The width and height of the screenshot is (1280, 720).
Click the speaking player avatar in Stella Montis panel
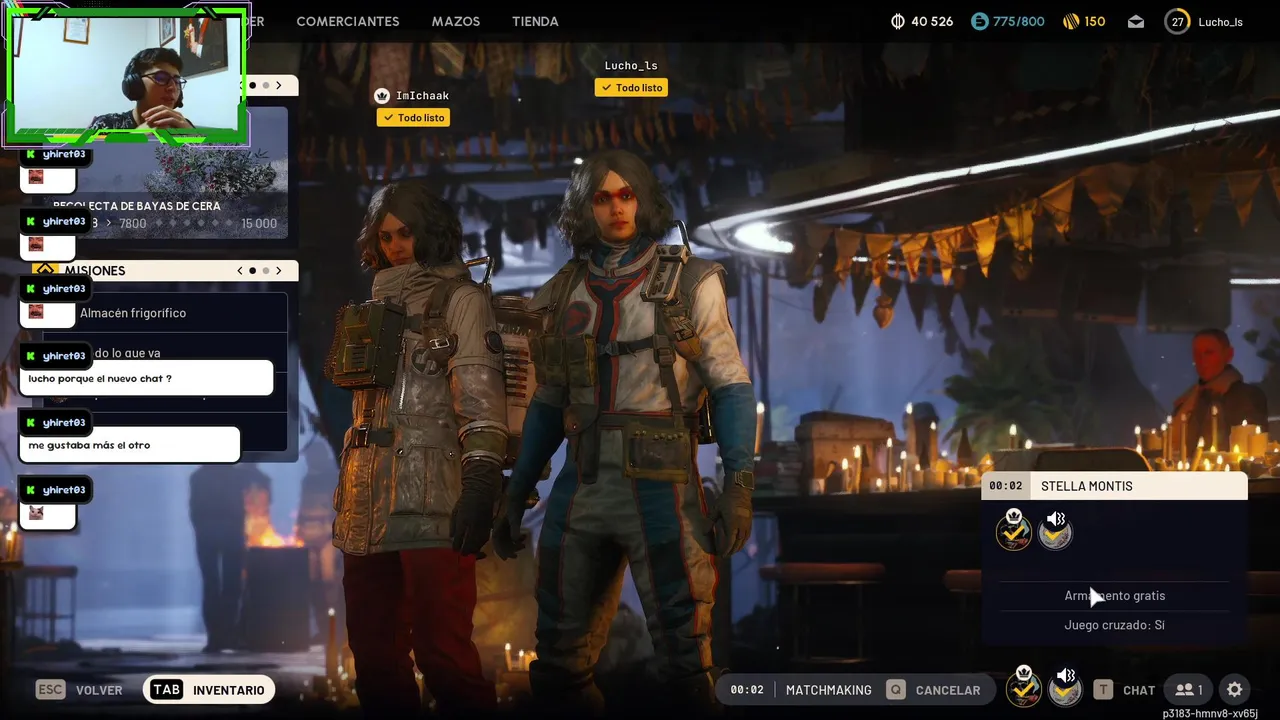point(1055,530)
